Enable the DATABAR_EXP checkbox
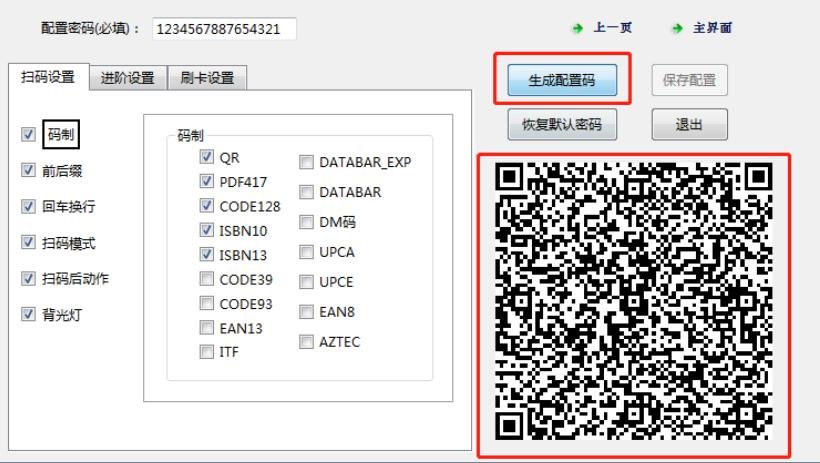Viewport: 820px width, 463px height. 306,162
